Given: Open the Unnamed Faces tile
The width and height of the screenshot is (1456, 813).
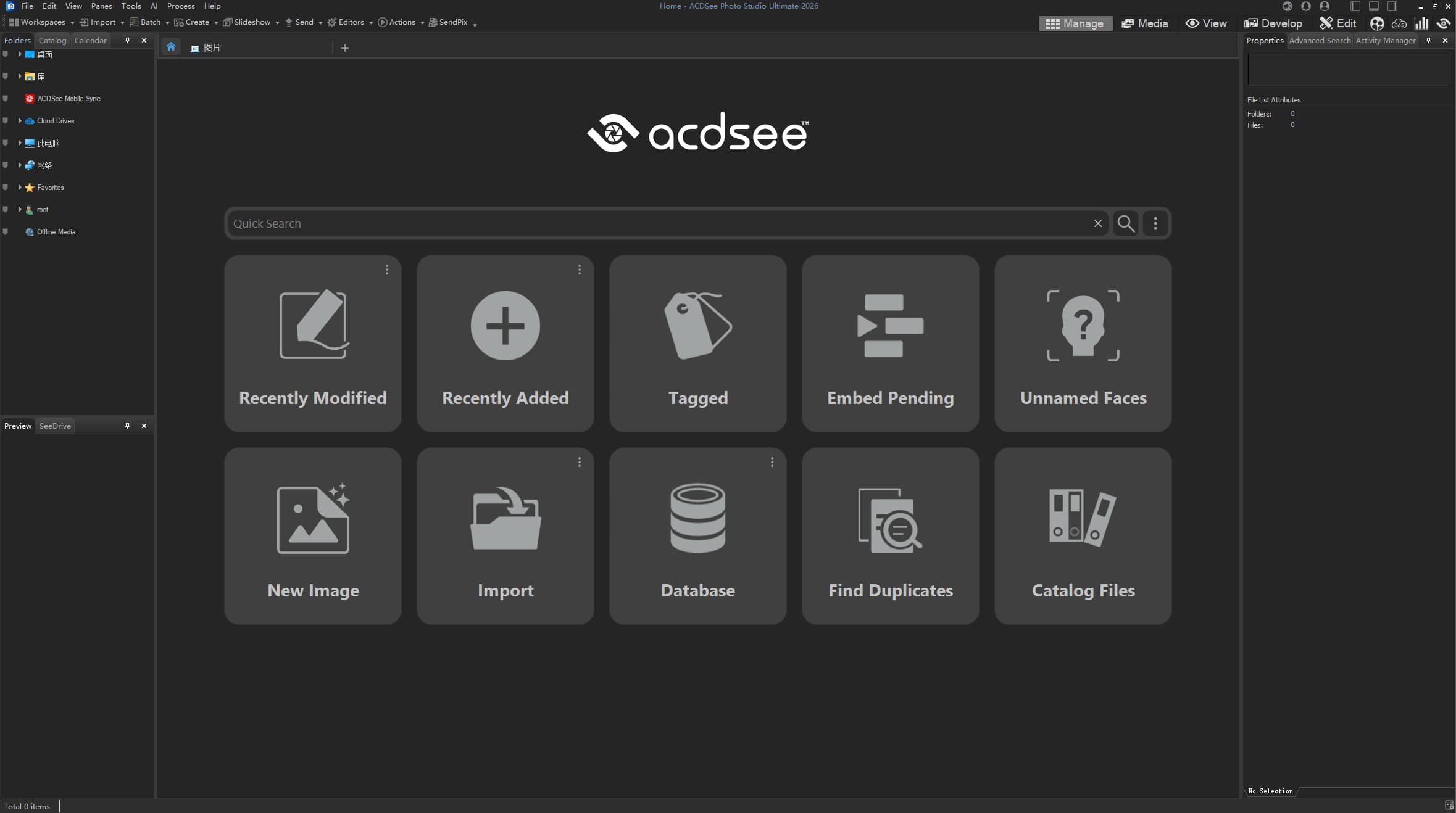Looking at the screenshot, I should coord(1083,344).
